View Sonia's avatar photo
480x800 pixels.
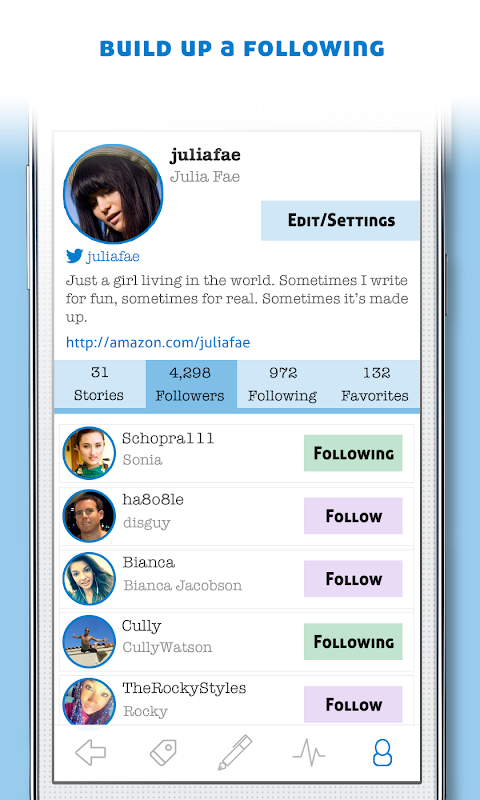coord(89,453)
